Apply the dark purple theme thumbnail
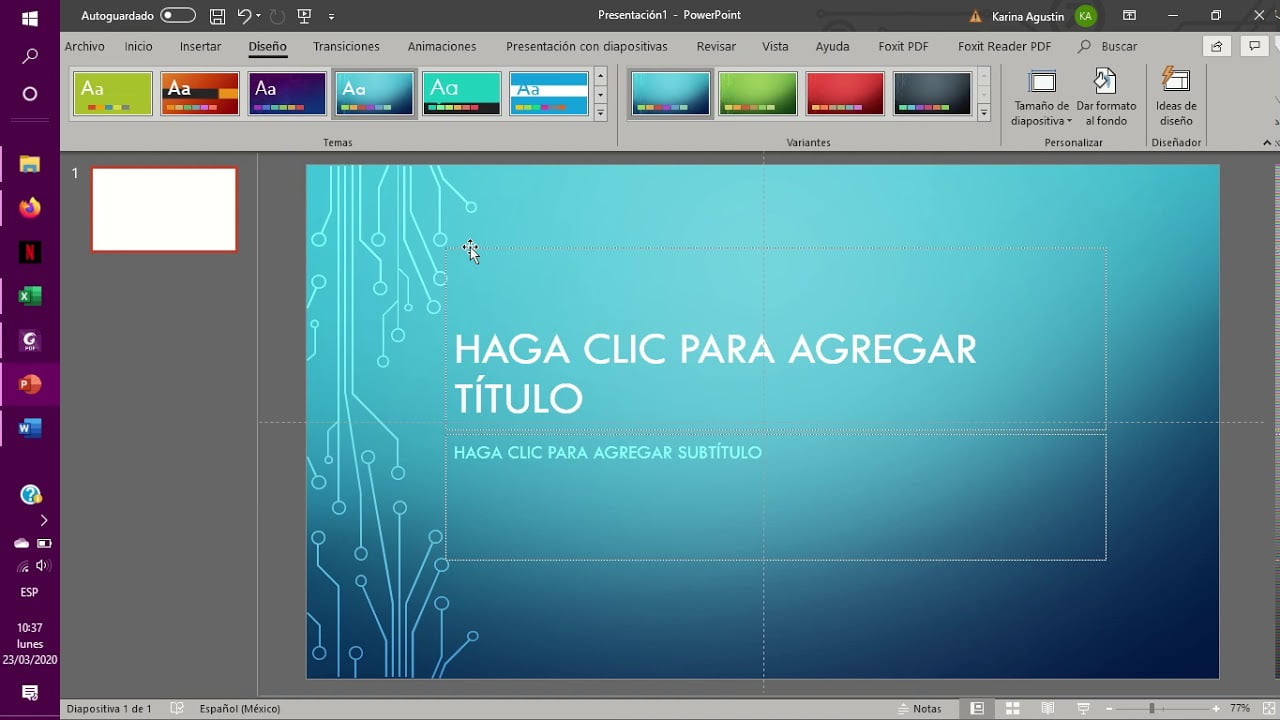Viewport: 1280px width, 720px height. pos(287,94)
